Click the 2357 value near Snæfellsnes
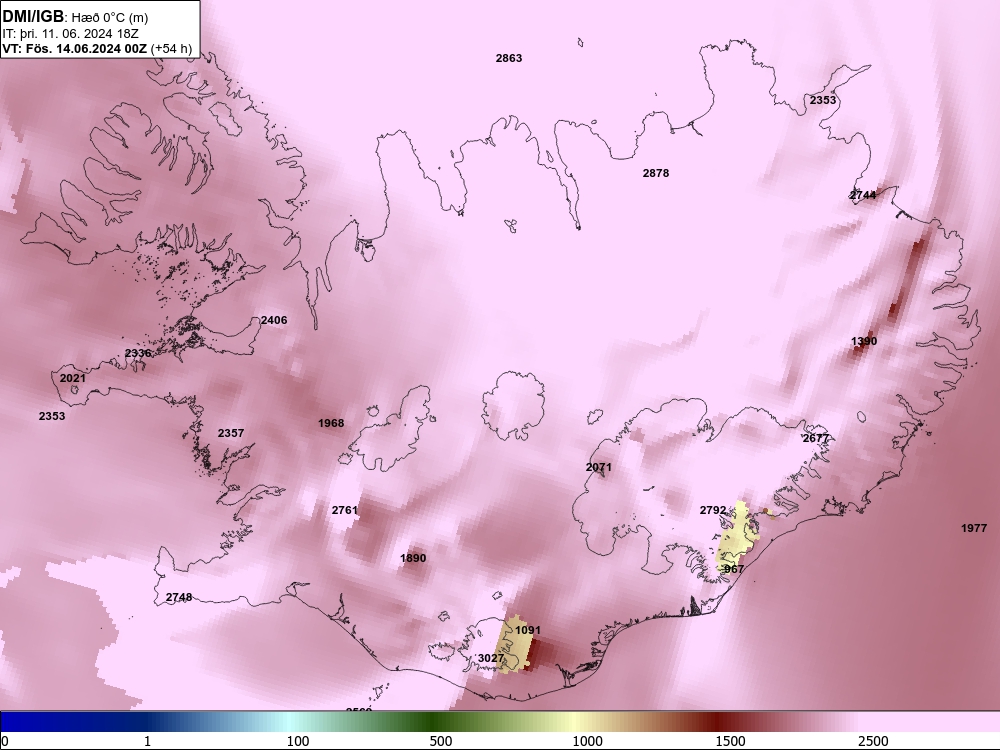This screenshot has width=1000, height=750. pyautogui.click(x=231, y=433)
